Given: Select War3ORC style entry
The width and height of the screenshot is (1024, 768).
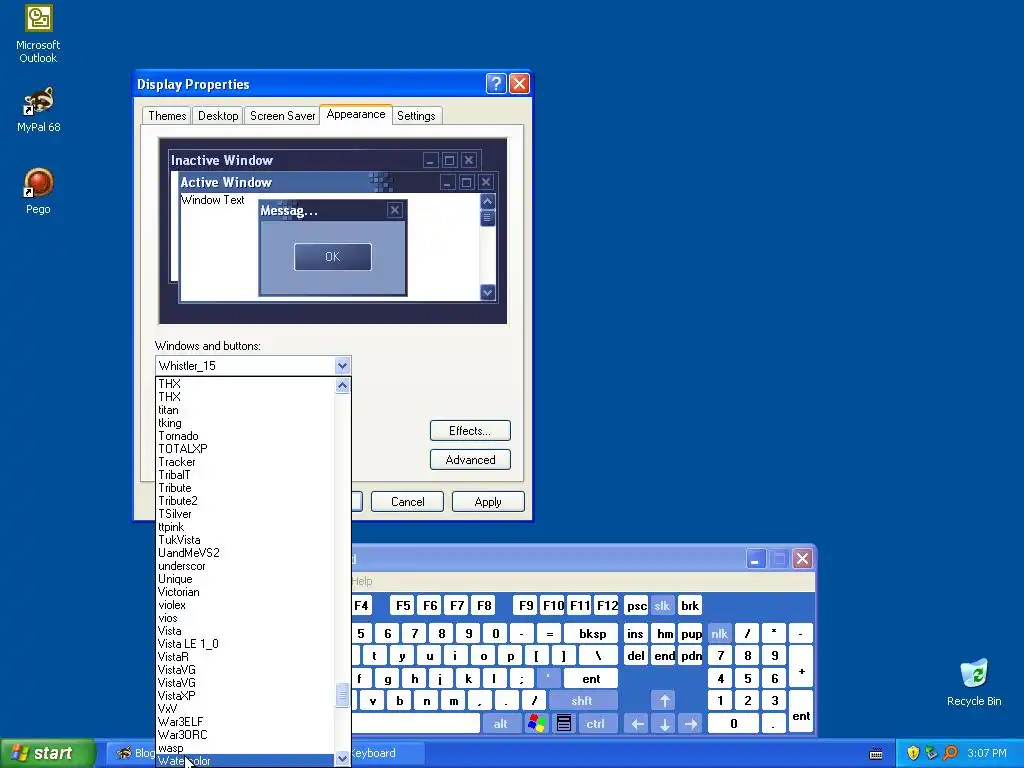Looking at the screenshot, I should (245, 735).
